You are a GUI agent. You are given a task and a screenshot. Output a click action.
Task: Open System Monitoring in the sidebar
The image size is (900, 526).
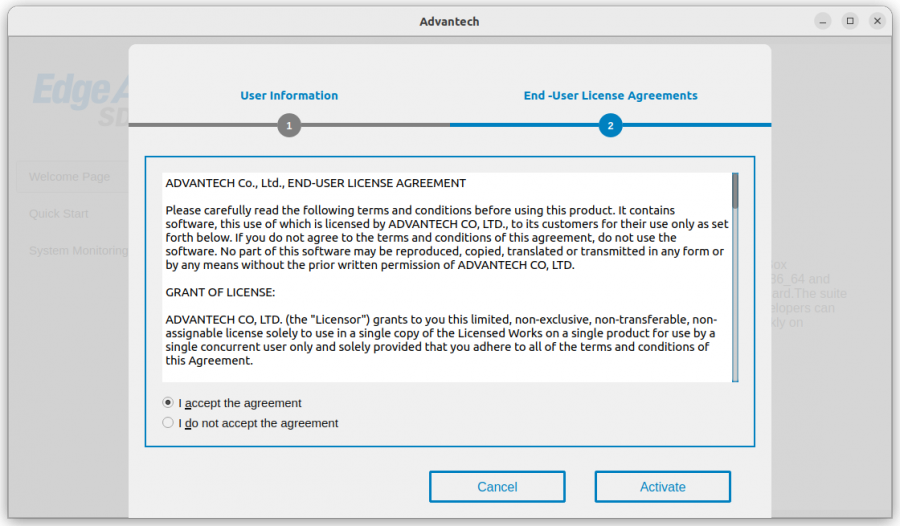(78, 251)
